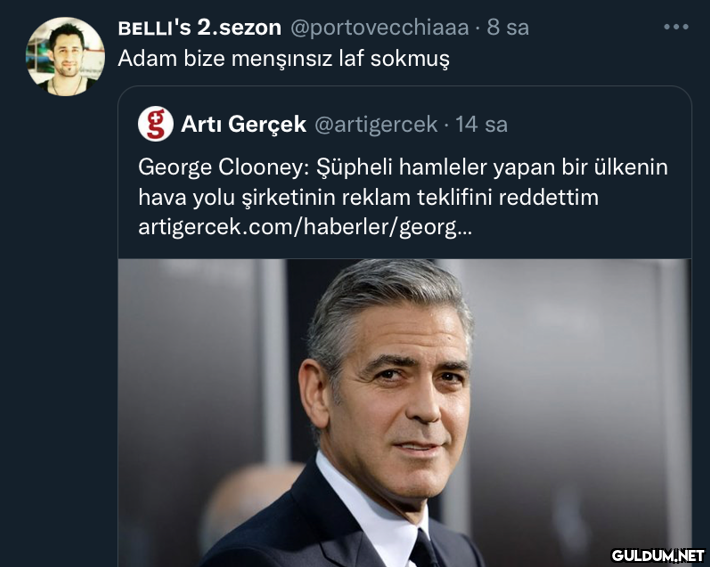710x567 pixels.
Task: Open the BELLI's 2.sezon profile name
Action: (x=199, y=27)
